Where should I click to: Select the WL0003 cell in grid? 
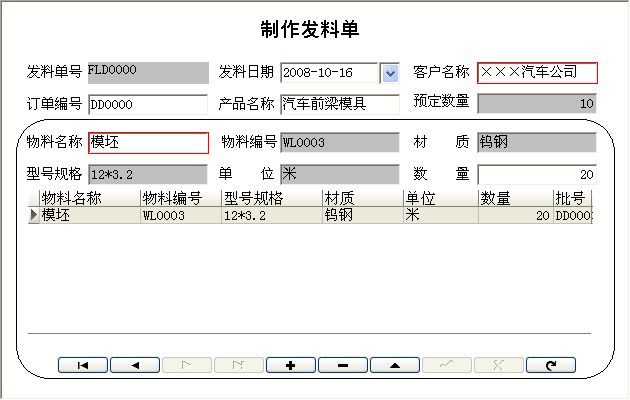181,215
